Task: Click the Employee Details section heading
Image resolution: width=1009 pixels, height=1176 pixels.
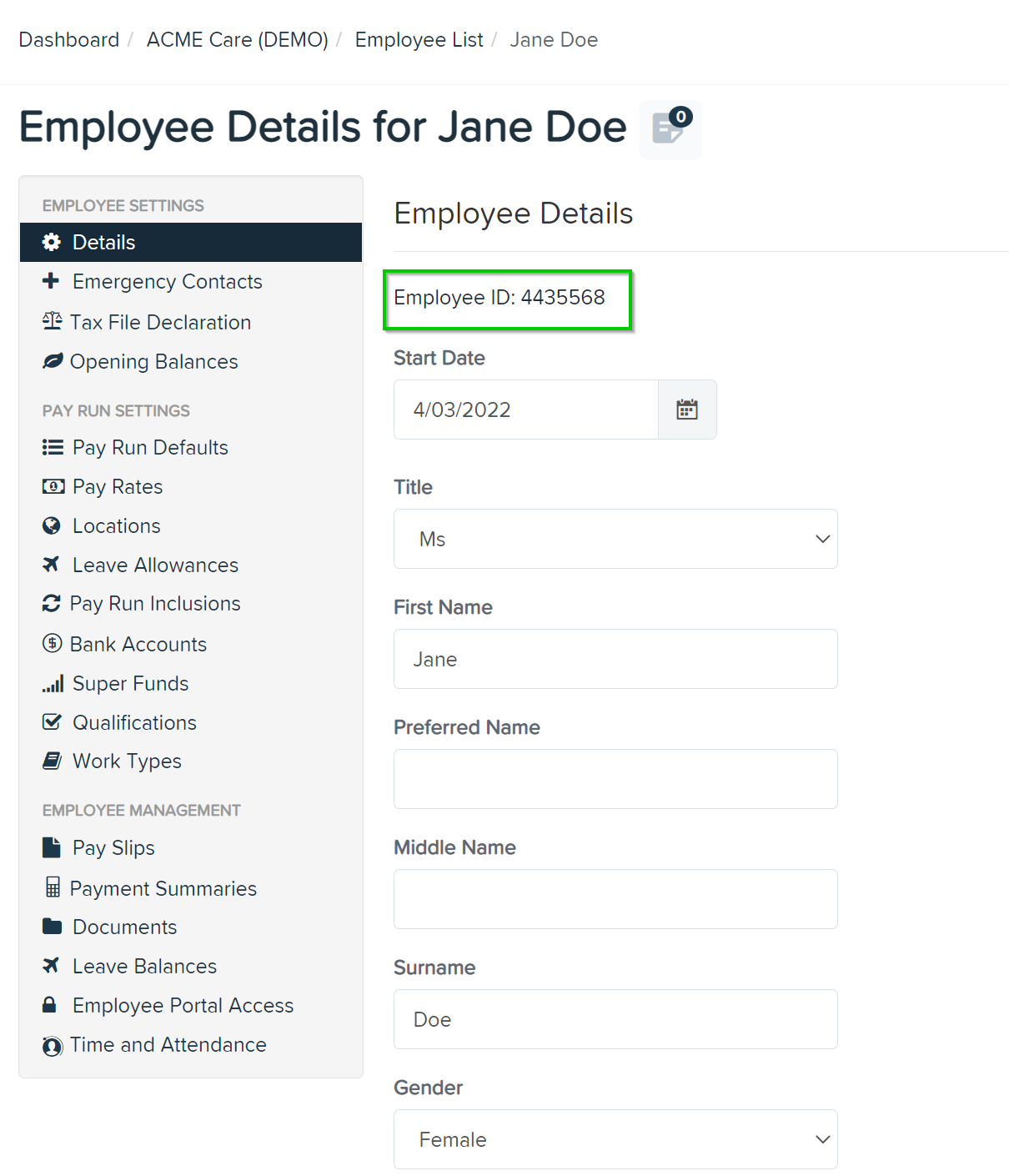Action: (514, 214)
